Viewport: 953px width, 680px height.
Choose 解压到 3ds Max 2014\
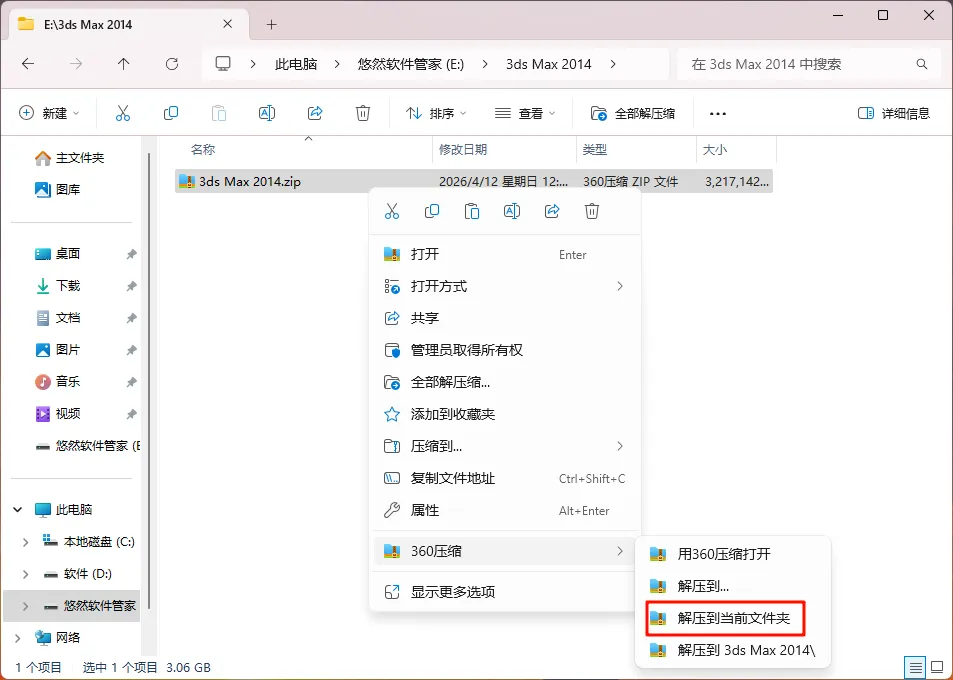(732, 650)
